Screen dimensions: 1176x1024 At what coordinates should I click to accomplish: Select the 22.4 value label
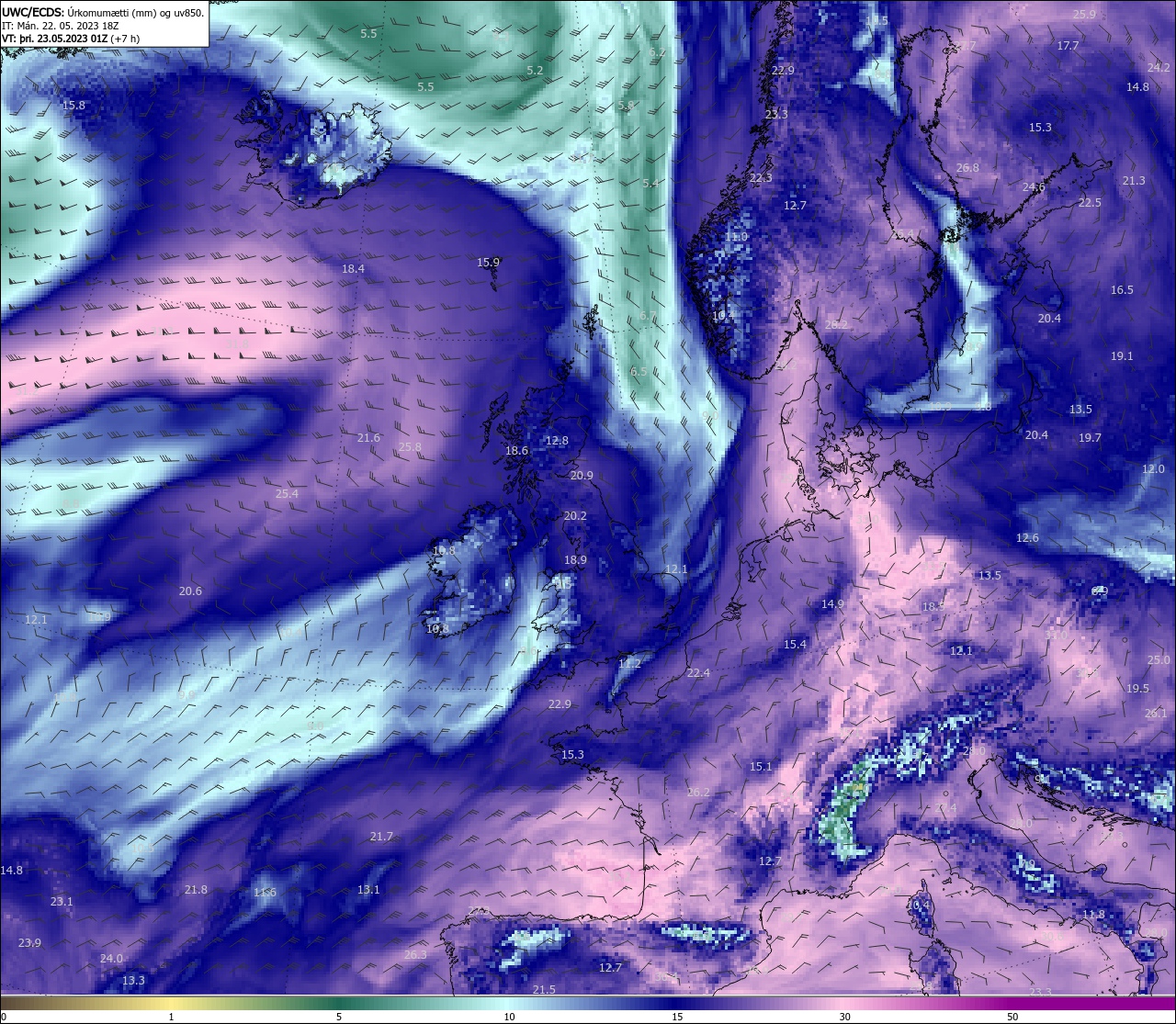click(698, 673)
